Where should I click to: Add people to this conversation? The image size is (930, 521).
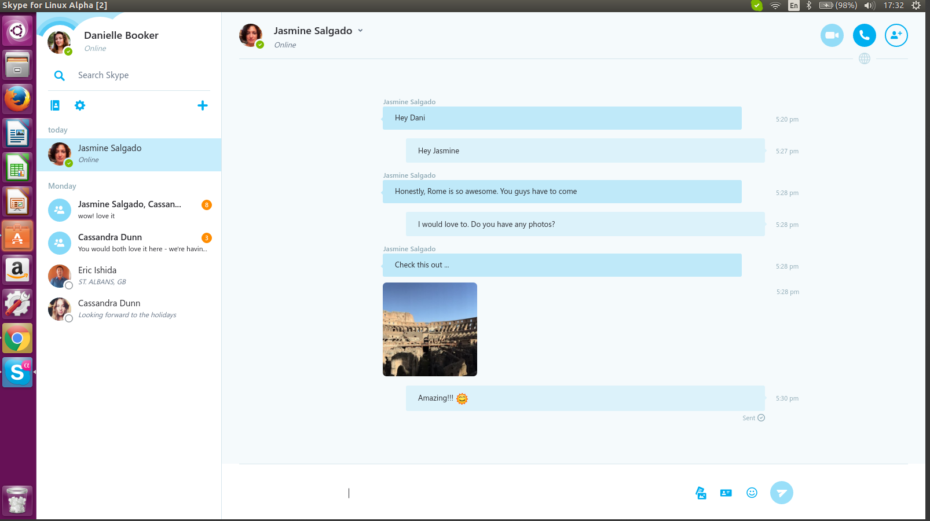pyautogui.click(x=896, y=35)
